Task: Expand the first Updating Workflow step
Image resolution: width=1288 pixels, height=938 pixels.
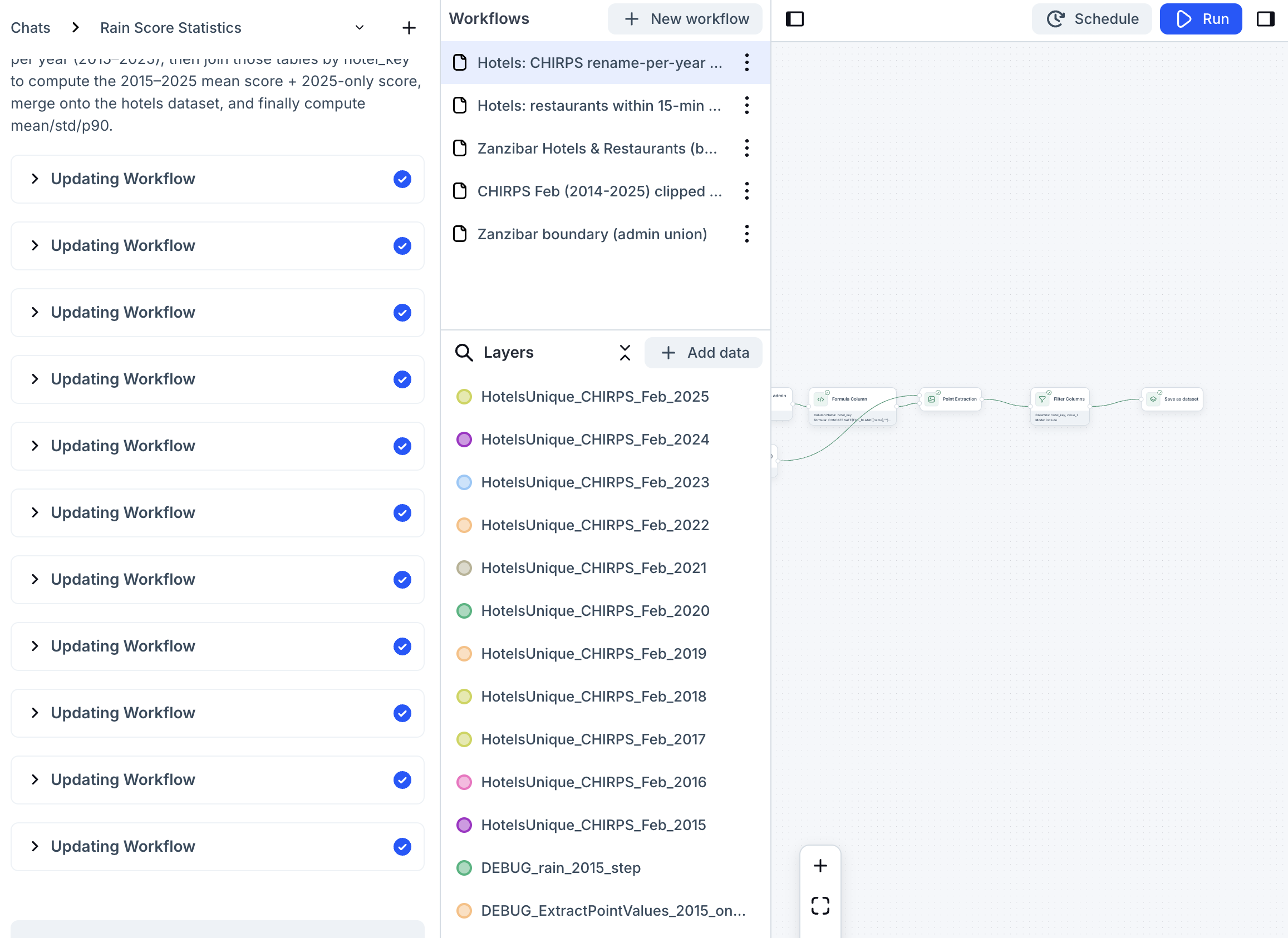Action: [35, 179]
